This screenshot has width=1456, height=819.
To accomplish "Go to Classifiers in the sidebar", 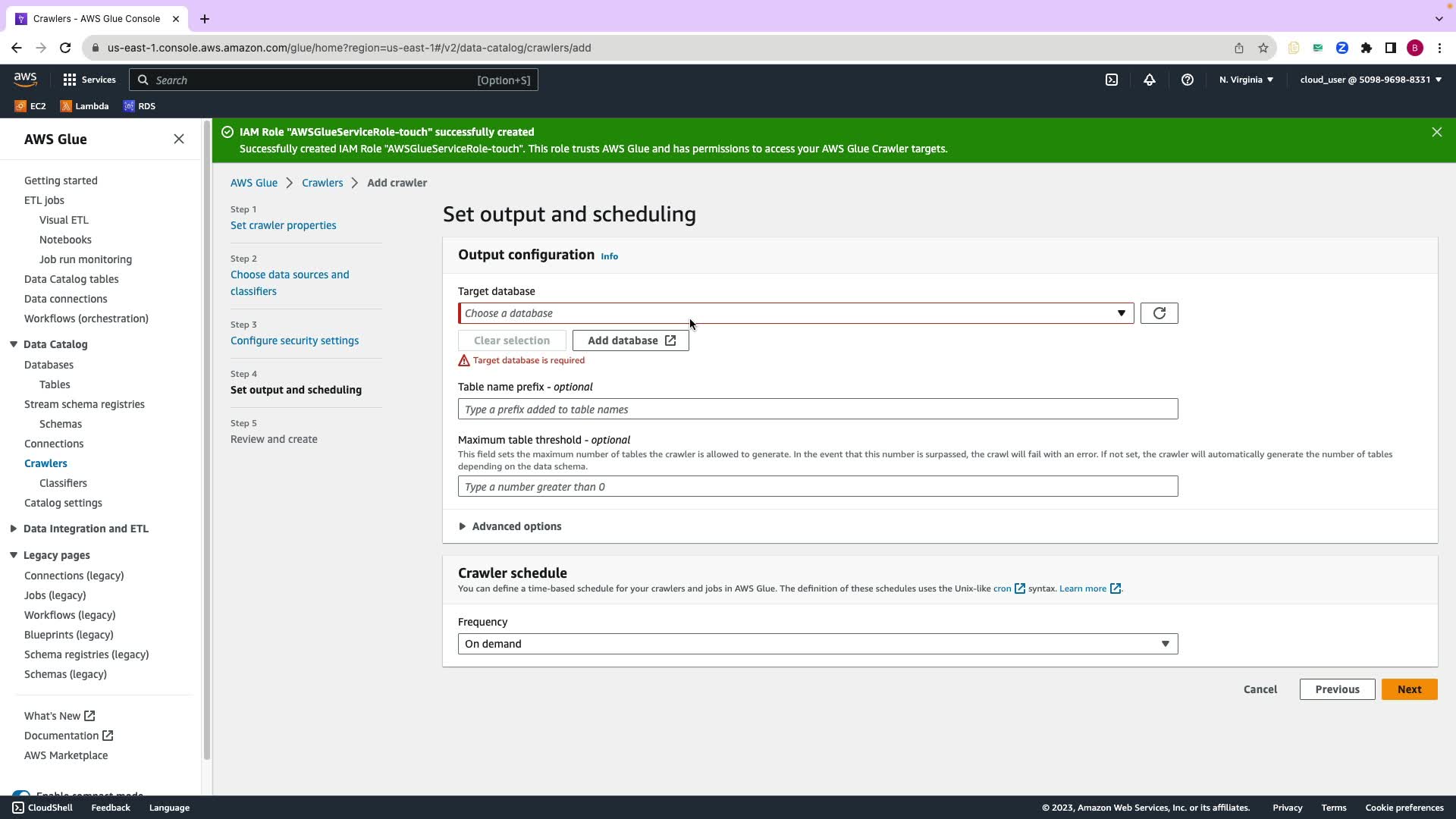I will tap(63, 483).
